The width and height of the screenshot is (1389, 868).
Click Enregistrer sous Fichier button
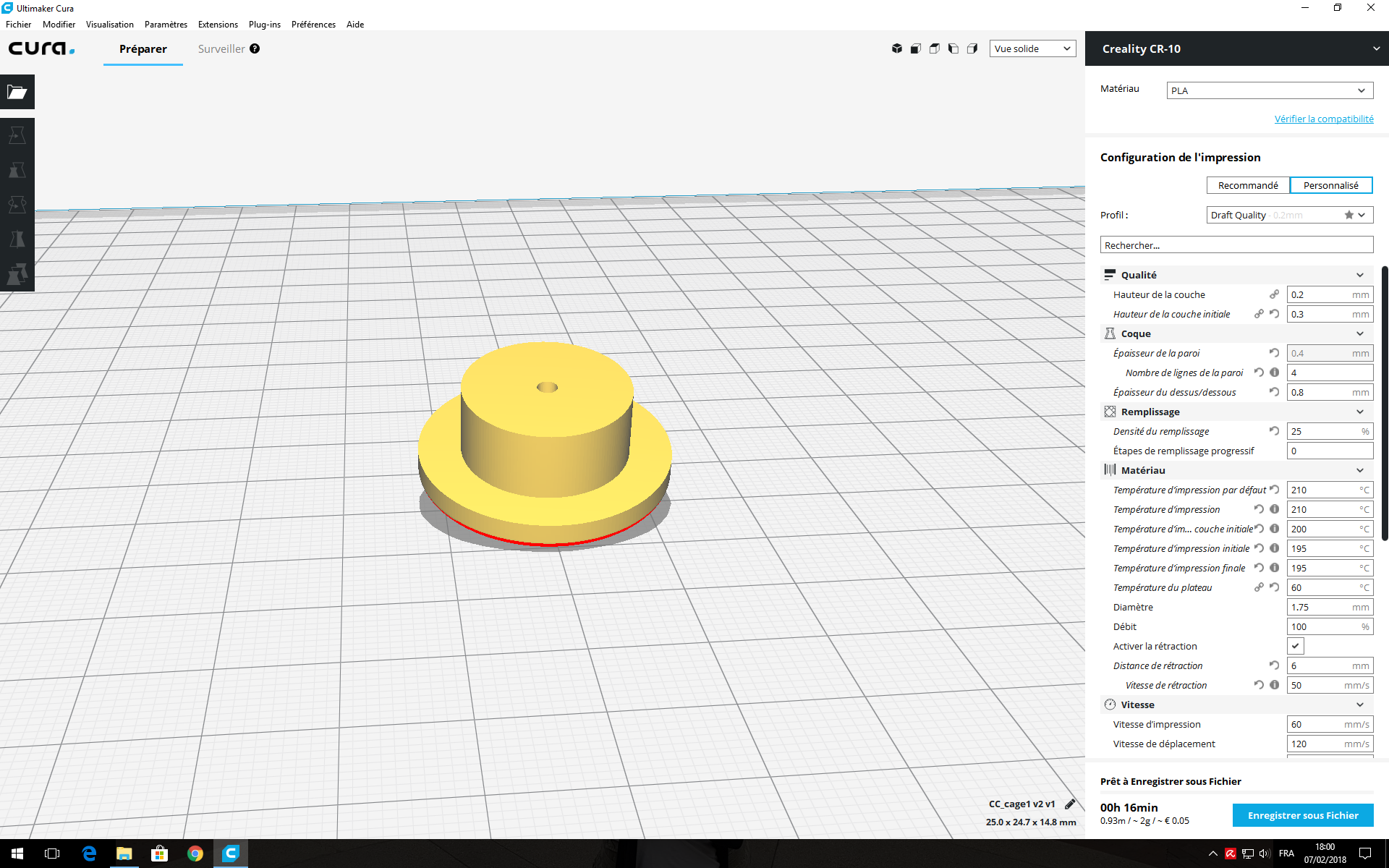click(1302, 815)
